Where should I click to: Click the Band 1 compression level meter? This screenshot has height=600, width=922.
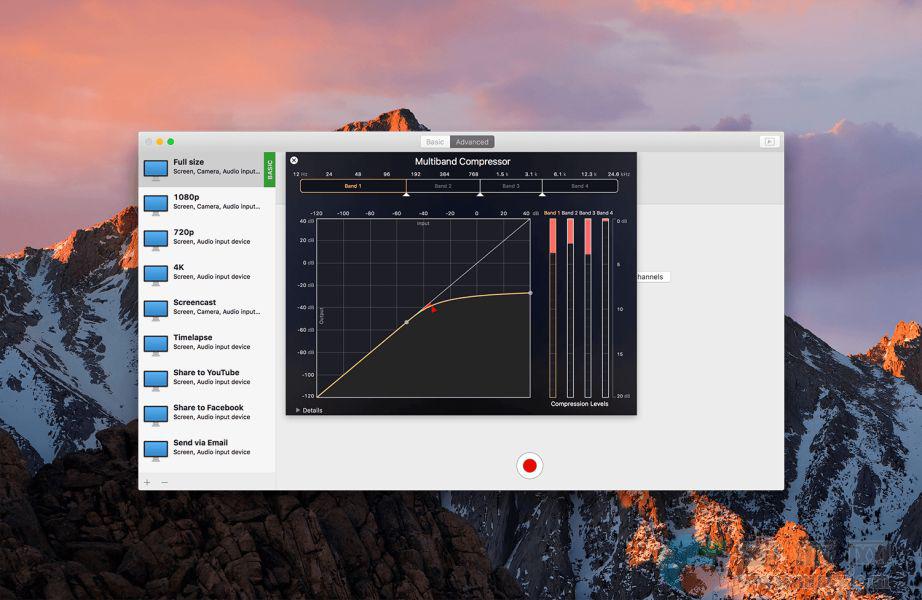(553, 308)
